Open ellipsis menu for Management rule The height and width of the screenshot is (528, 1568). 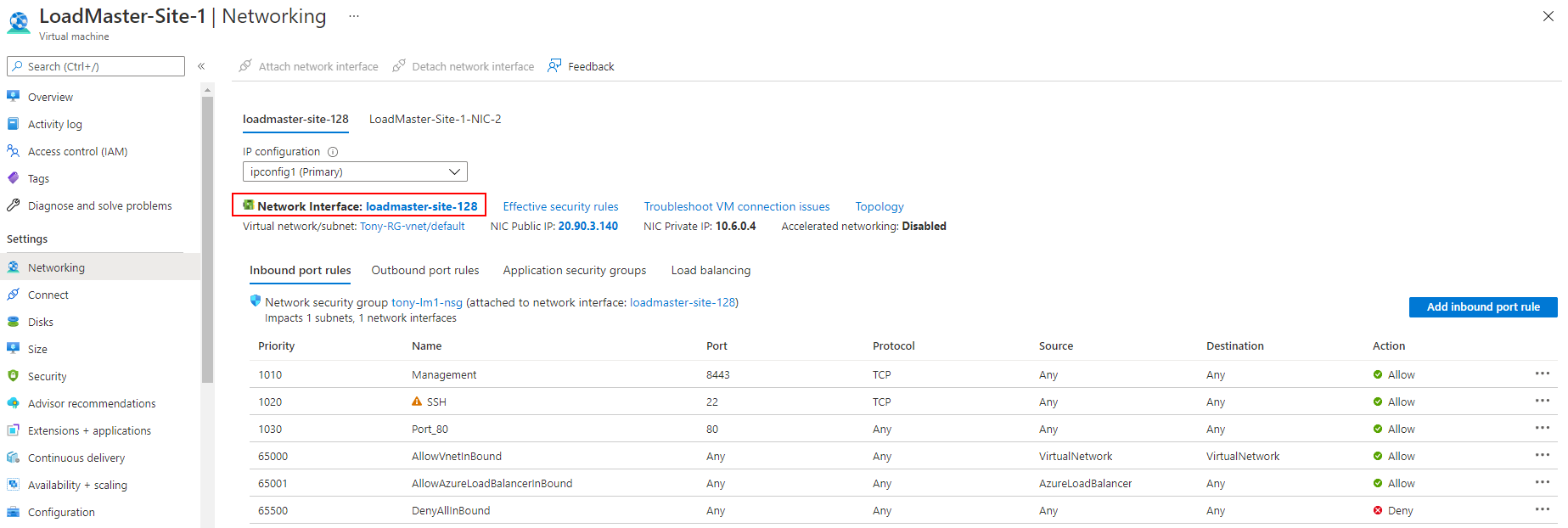(1543, 374)
